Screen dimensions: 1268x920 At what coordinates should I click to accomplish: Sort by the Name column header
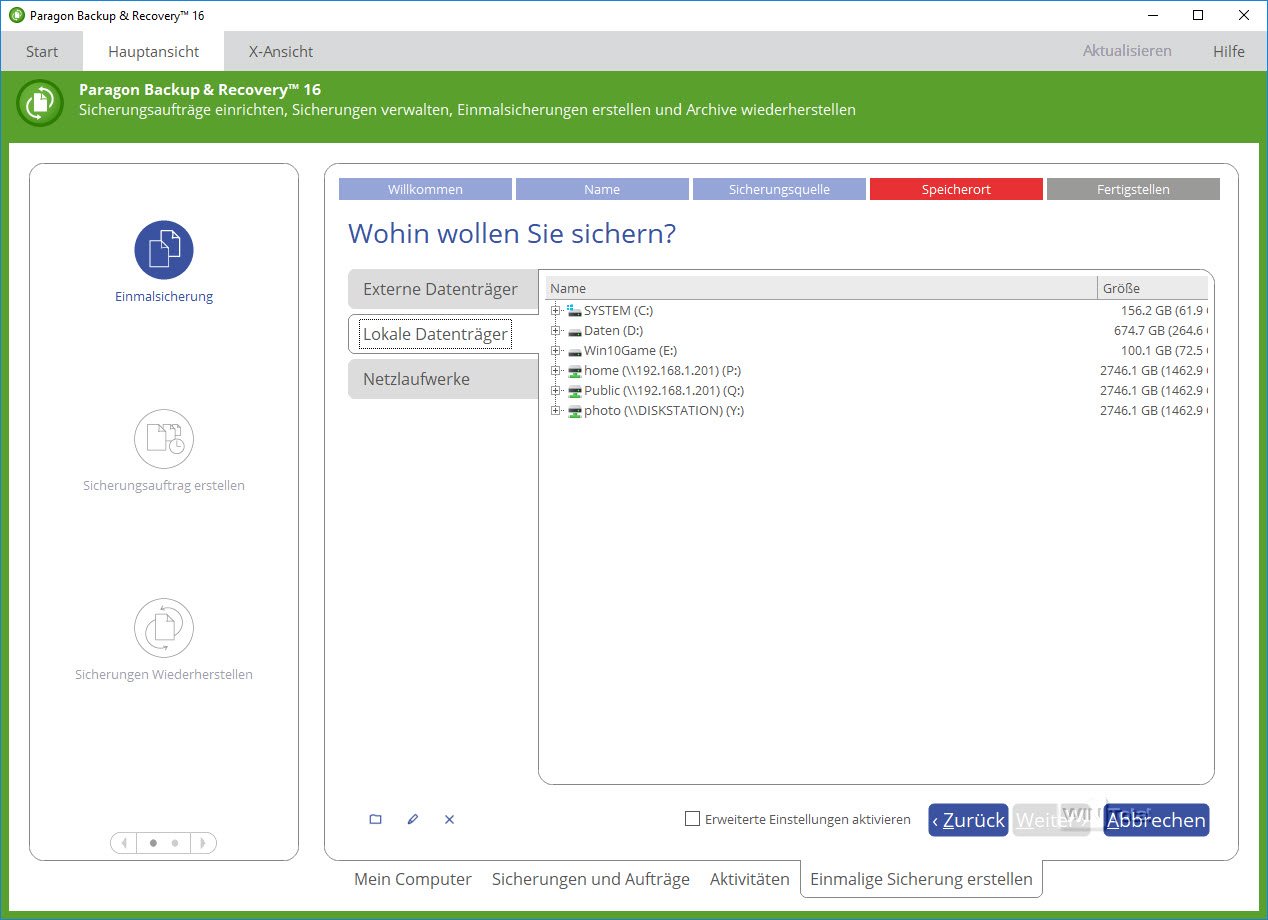coord(821,288)
